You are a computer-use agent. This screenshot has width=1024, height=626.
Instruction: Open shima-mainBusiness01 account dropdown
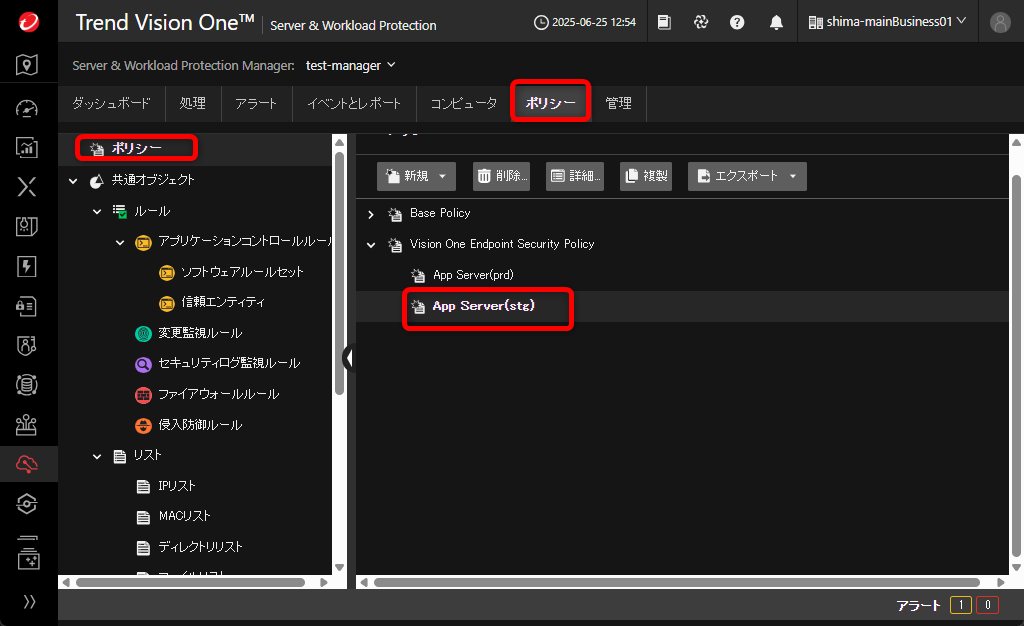pyautogui.click(x=888, y=22)
